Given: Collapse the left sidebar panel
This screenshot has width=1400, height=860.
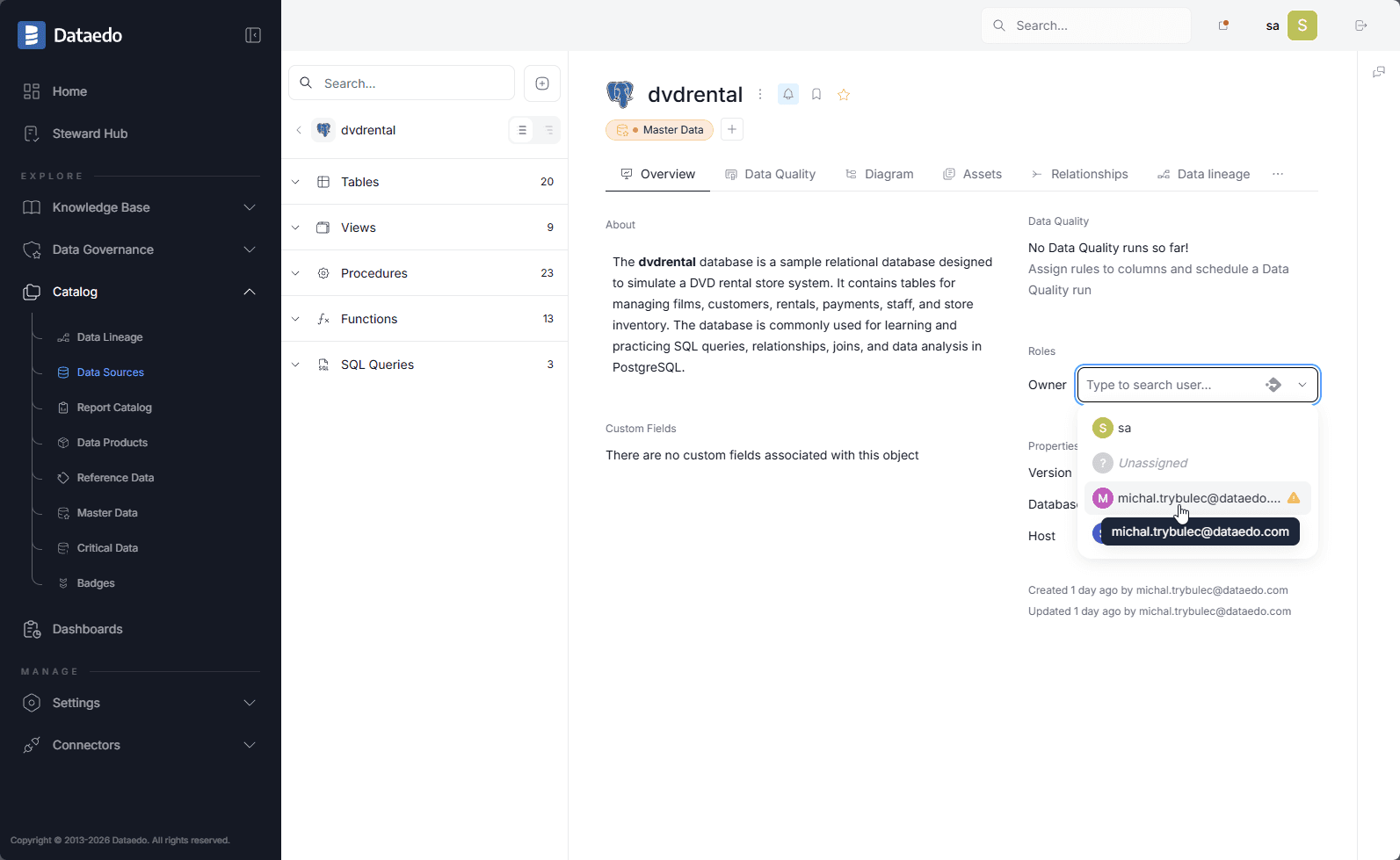Looking at the screenshot, I should tap(253, 35).
